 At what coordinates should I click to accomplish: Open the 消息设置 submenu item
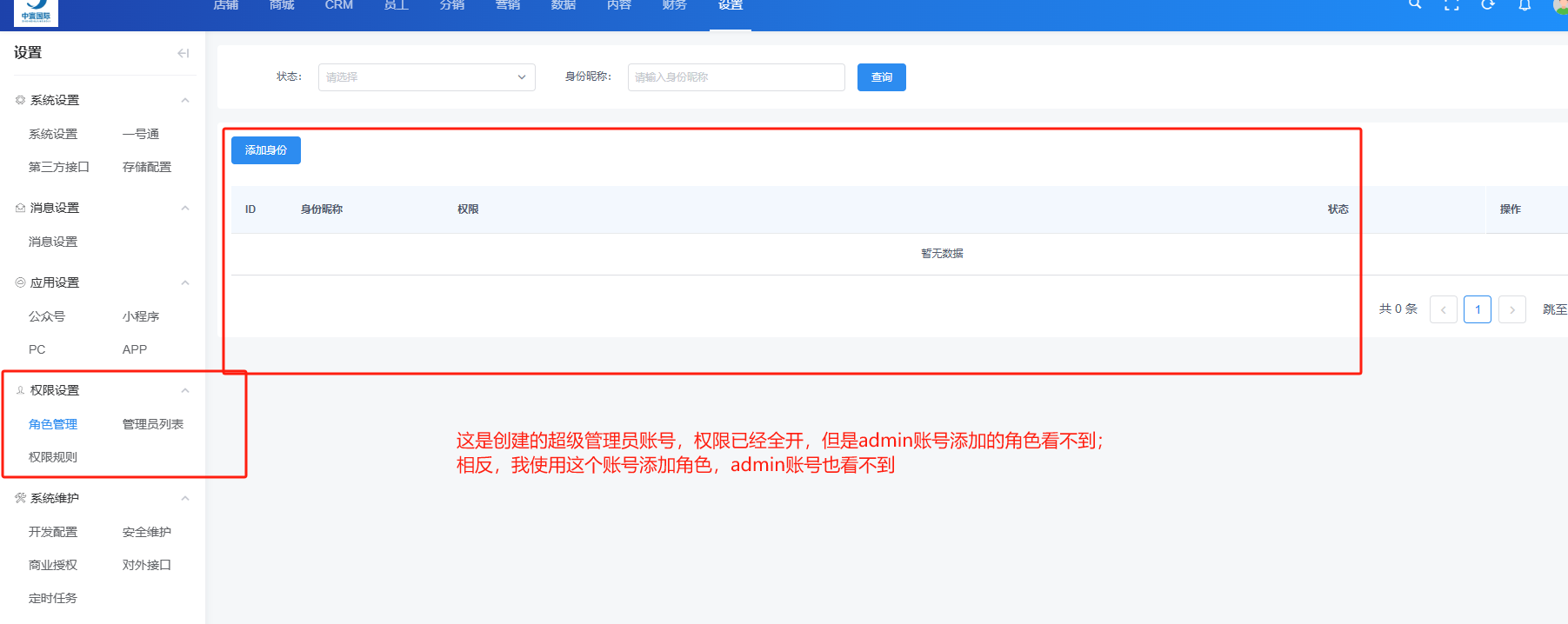pyautogui.click(x=53, y=242)
